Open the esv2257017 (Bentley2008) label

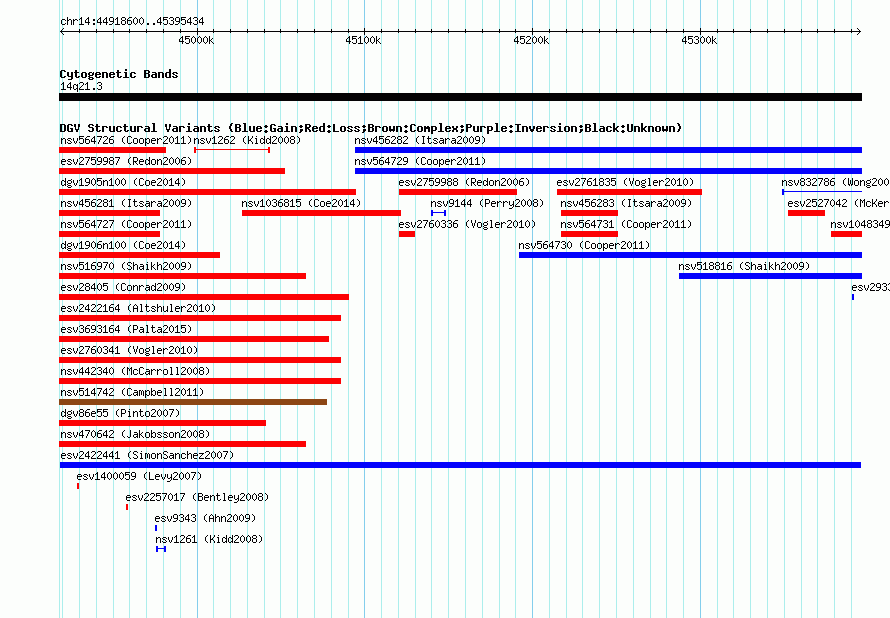coord(197,497)
